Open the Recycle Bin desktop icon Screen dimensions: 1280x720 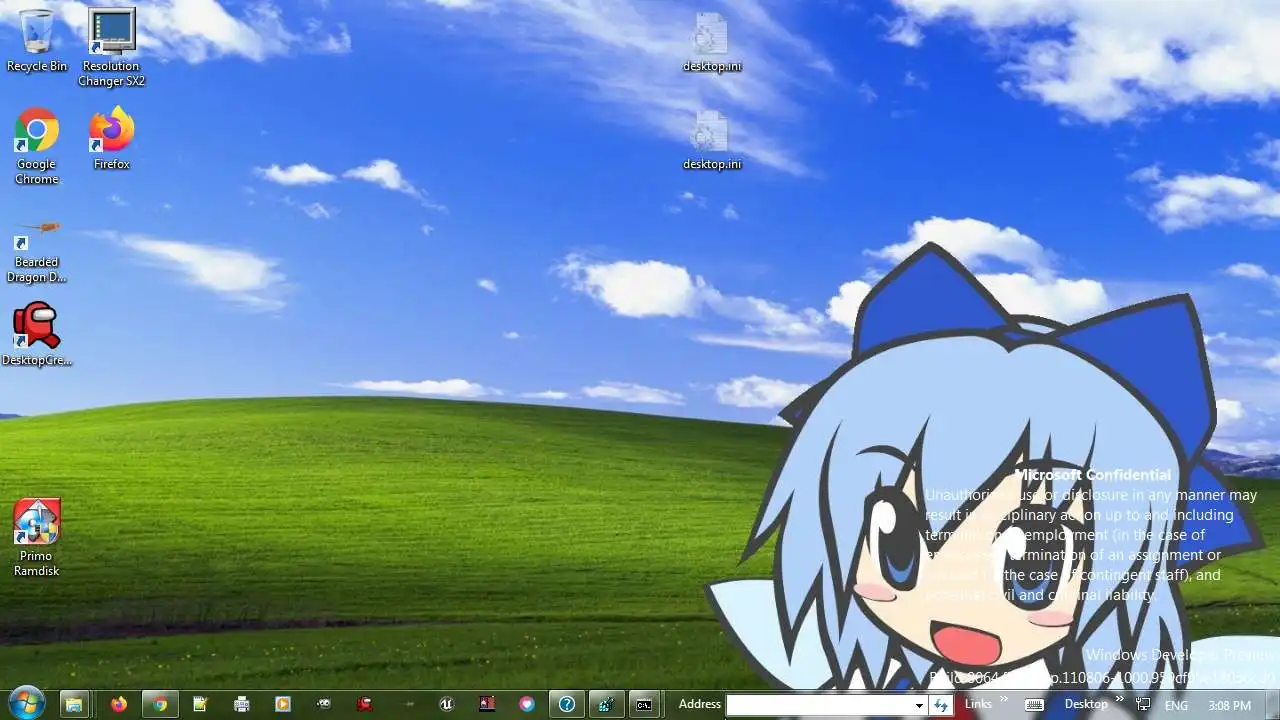coord(37,40)
